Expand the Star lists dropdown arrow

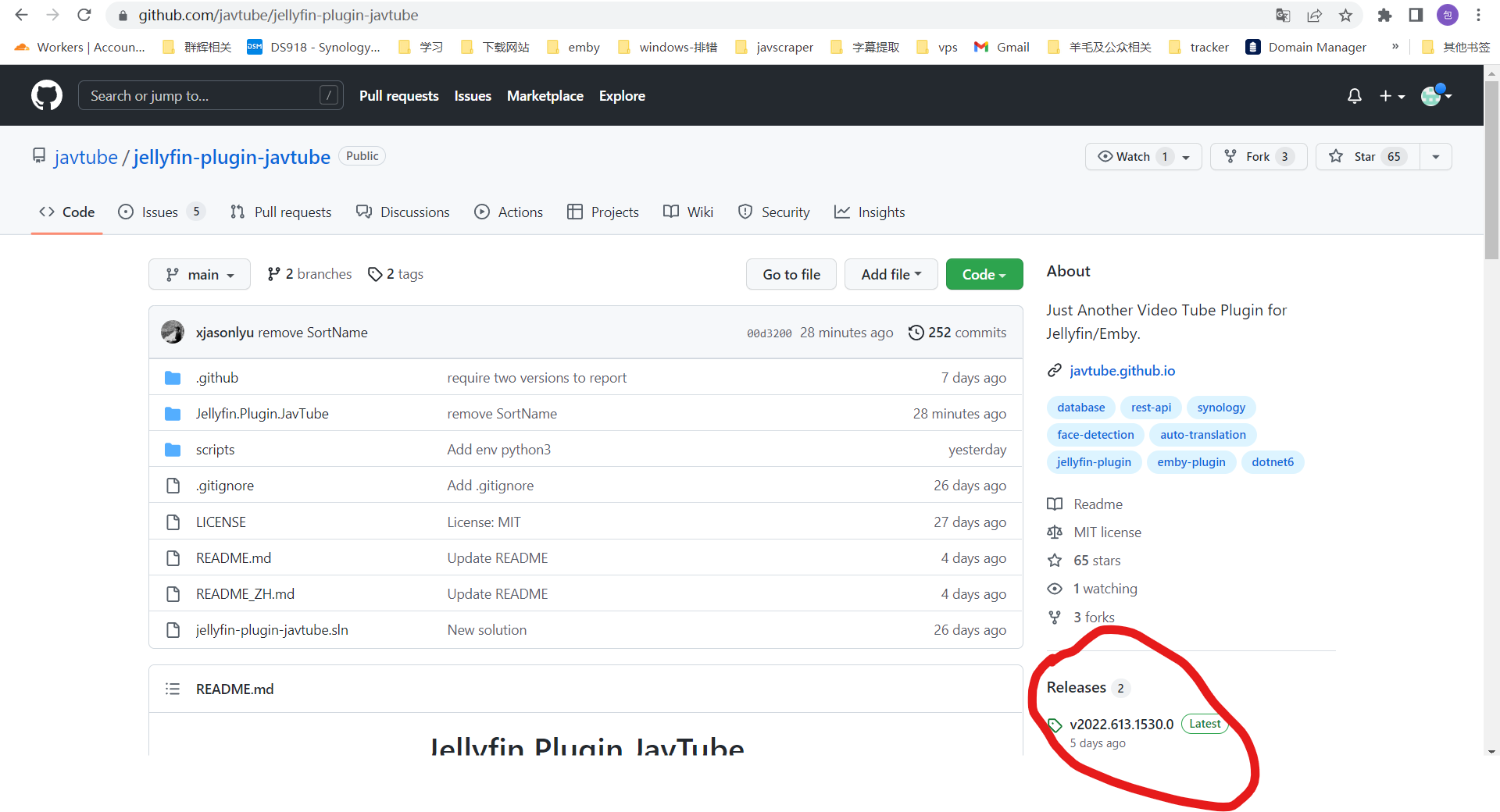(x=1436, y=156)
